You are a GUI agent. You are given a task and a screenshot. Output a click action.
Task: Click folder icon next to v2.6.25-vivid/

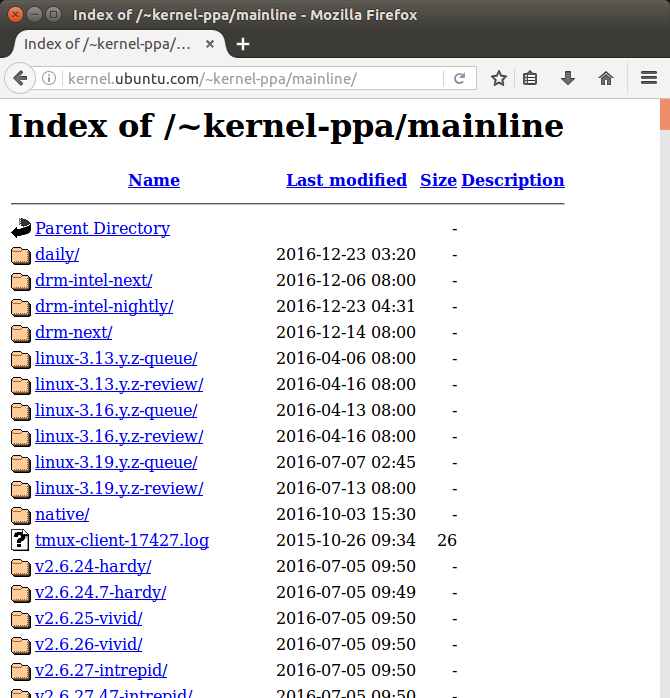click(21, 620)
